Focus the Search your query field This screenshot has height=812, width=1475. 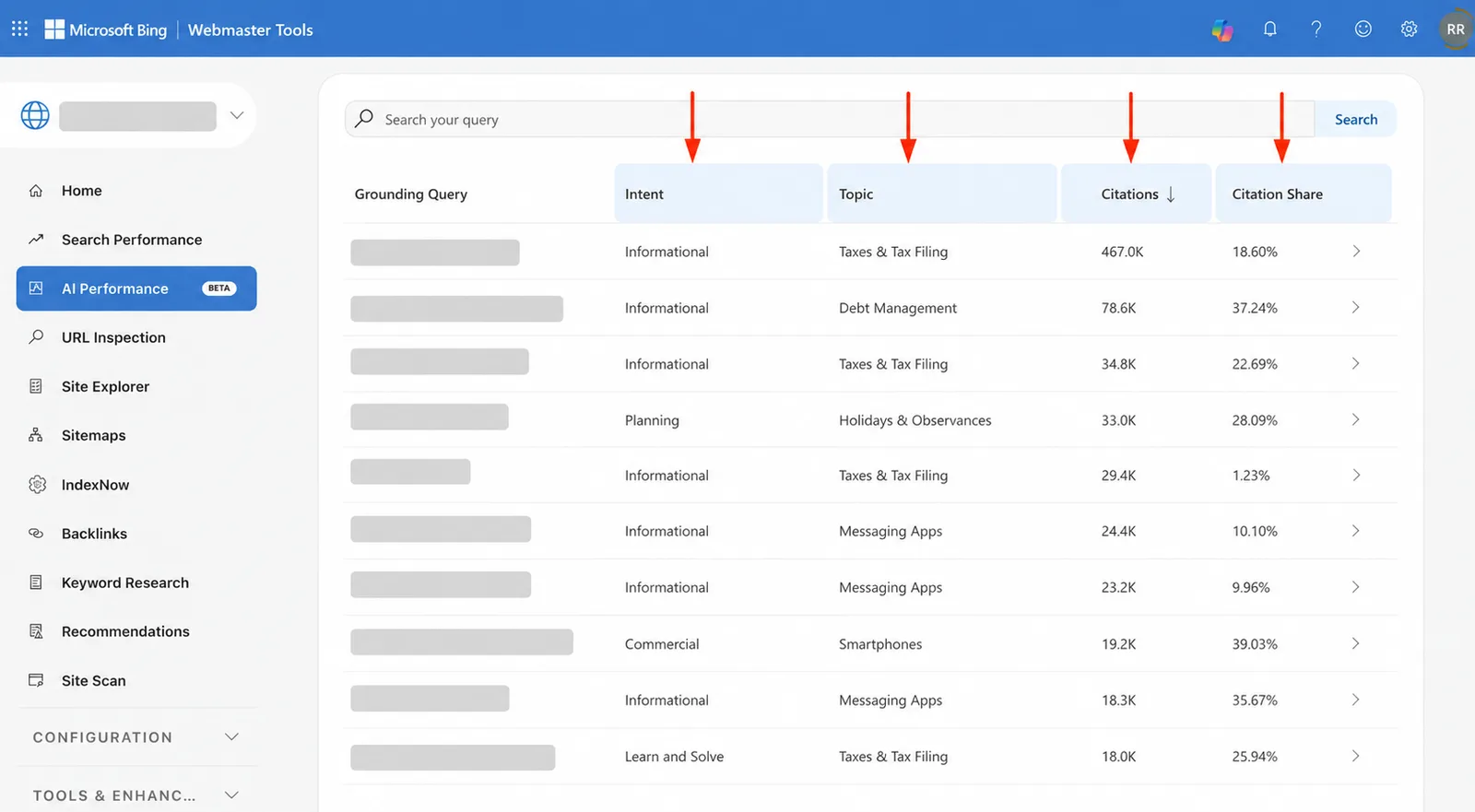[829, 119]
